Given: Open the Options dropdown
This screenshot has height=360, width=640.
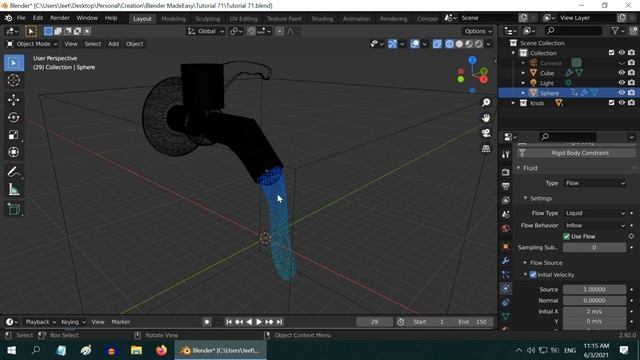Looking at the screenshot, I should [x=478, y=31].
